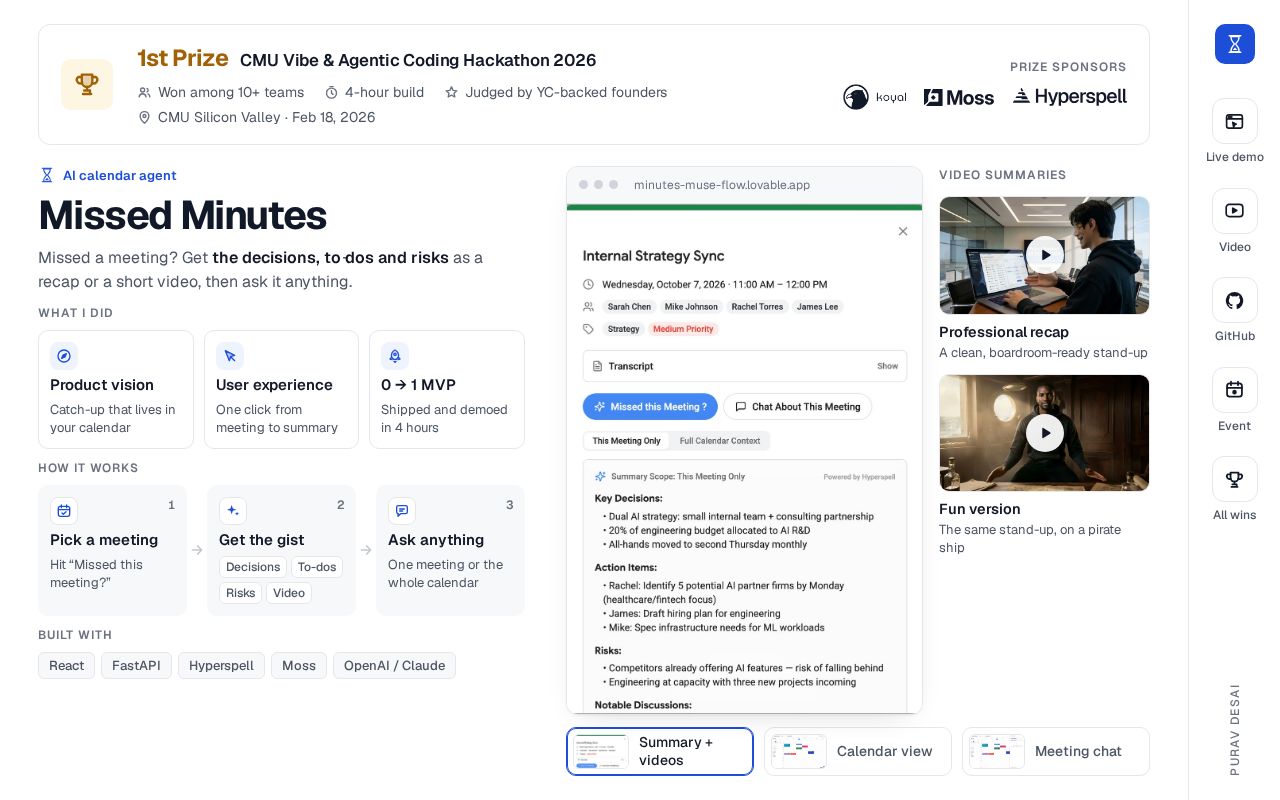Click the cursor icon on User experience card
This screenshot has height=800, width=1280.
[x=230, y=356]
